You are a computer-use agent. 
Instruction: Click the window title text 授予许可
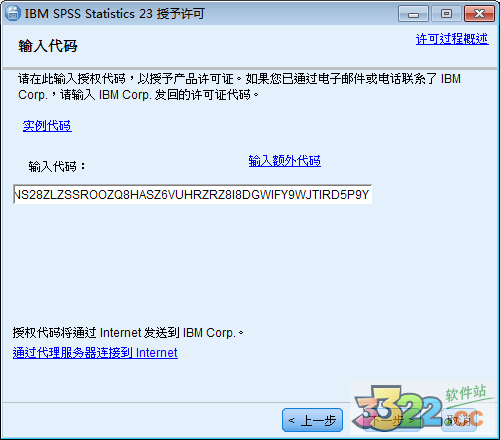(180, 14)
